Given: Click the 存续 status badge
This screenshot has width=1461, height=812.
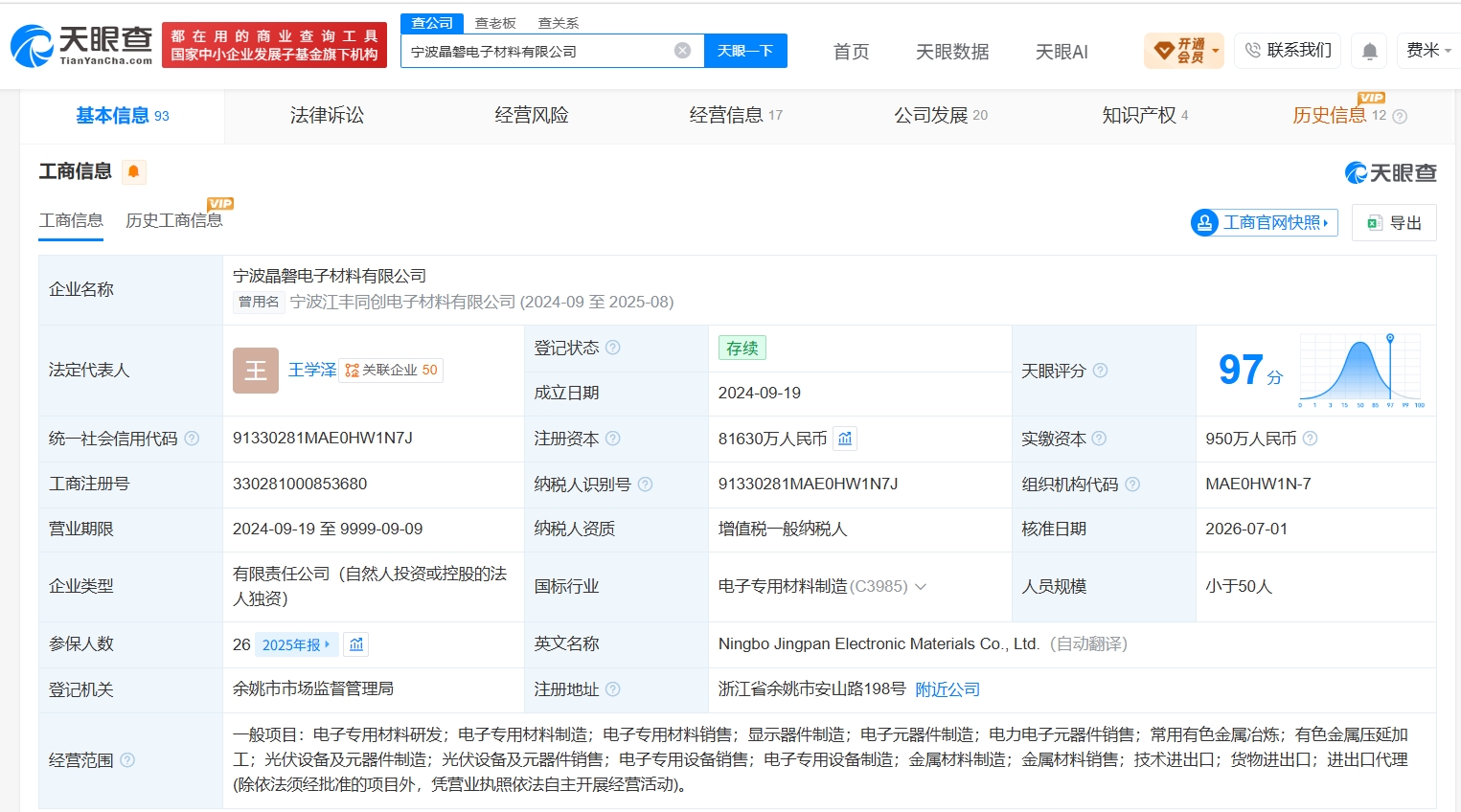Looking at the screenshot, I should 742,348.
